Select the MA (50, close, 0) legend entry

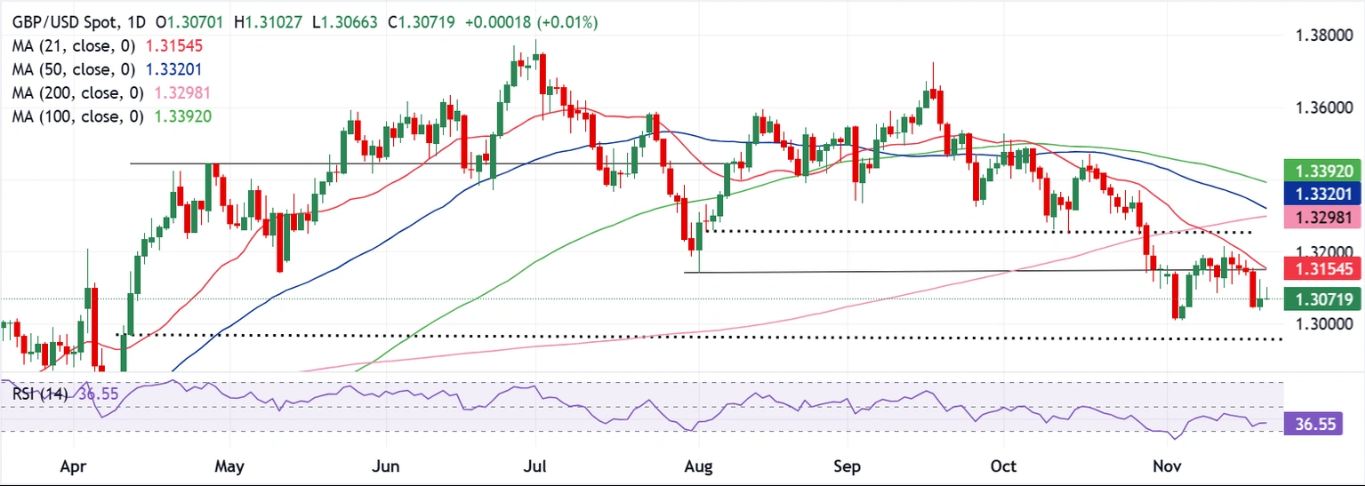pos(72,70)
